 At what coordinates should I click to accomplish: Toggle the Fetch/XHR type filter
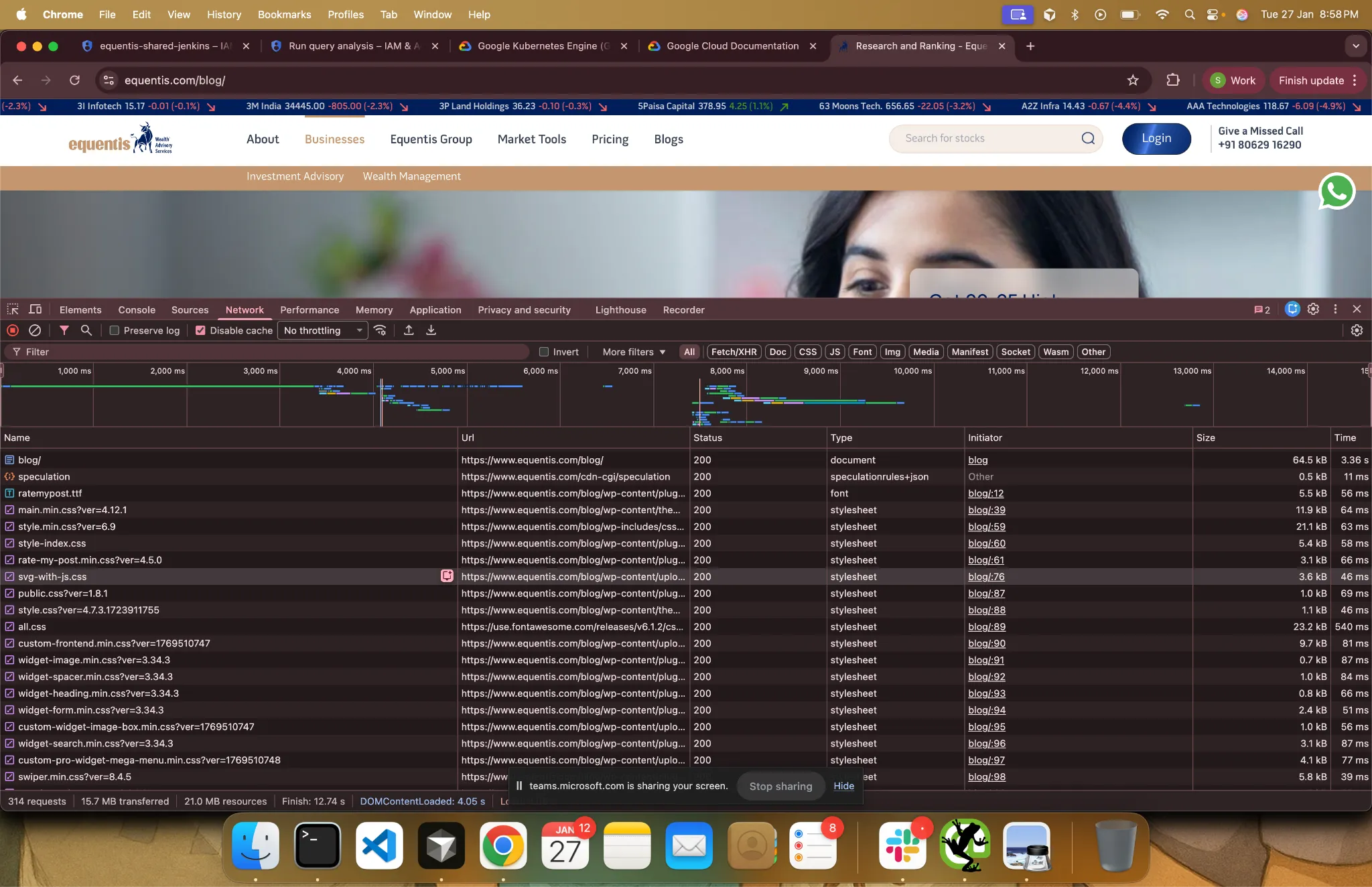pyautogui.click(x=734, y=352)
